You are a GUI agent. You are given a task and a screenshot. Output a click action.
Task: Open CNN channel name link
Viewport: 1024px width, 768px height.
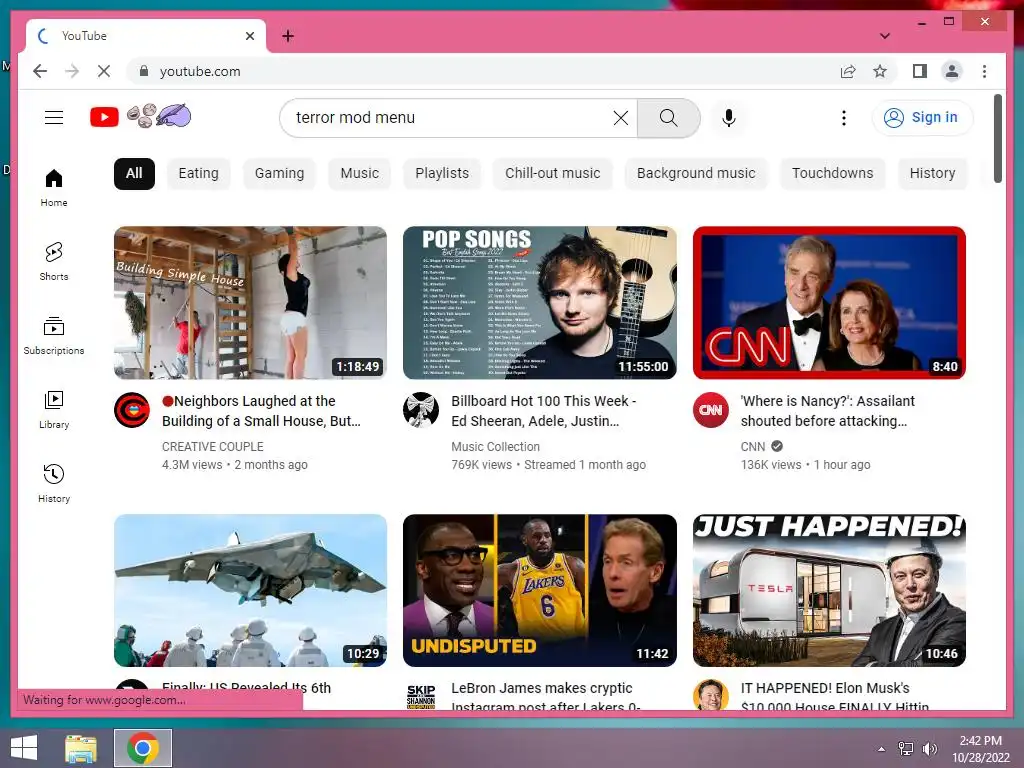click(x=753, y=447)
